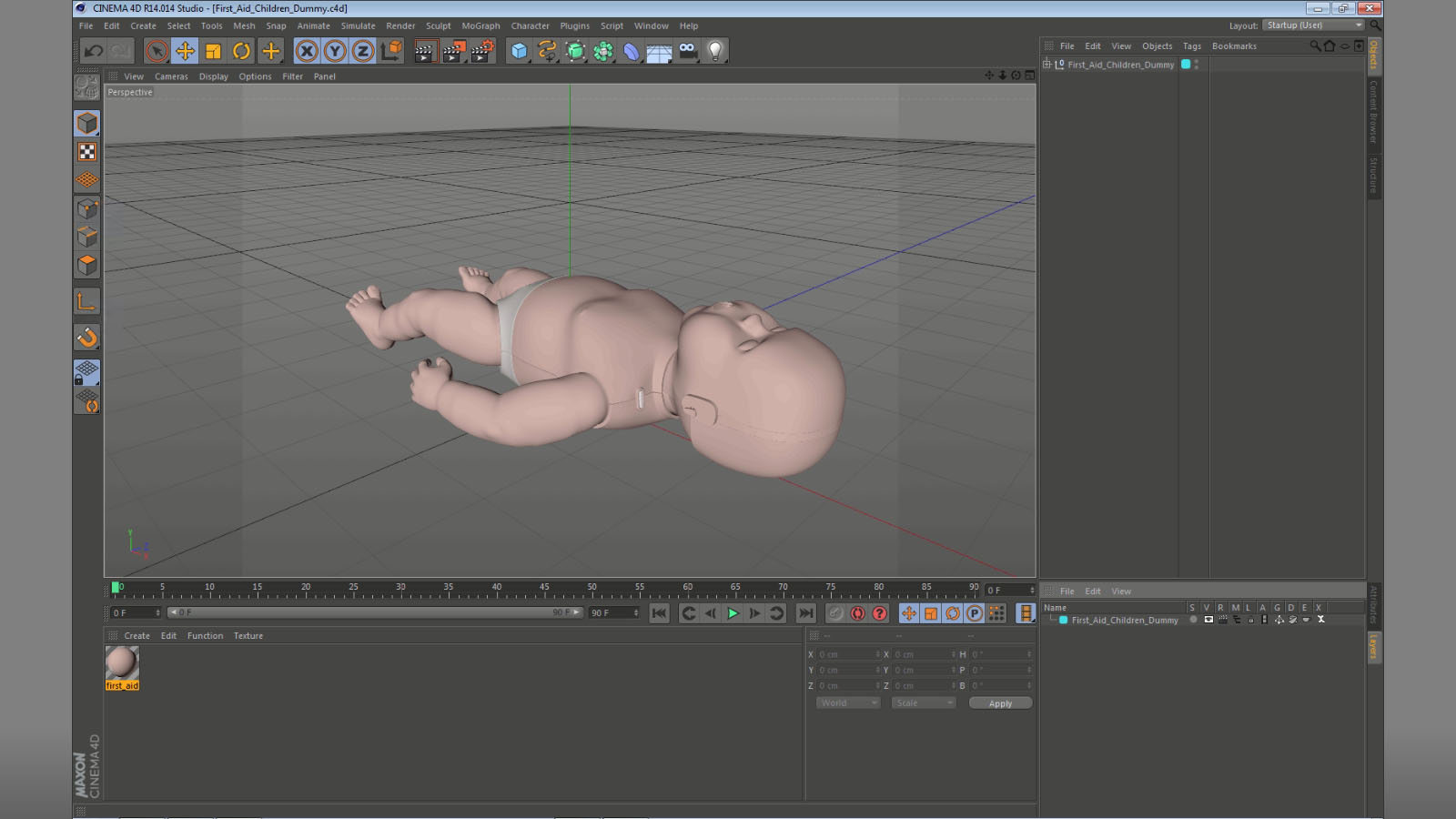This screenshot has height=819, width=1456.
Task: Activate the Rotate tool
Action: (x=241, y=51)
